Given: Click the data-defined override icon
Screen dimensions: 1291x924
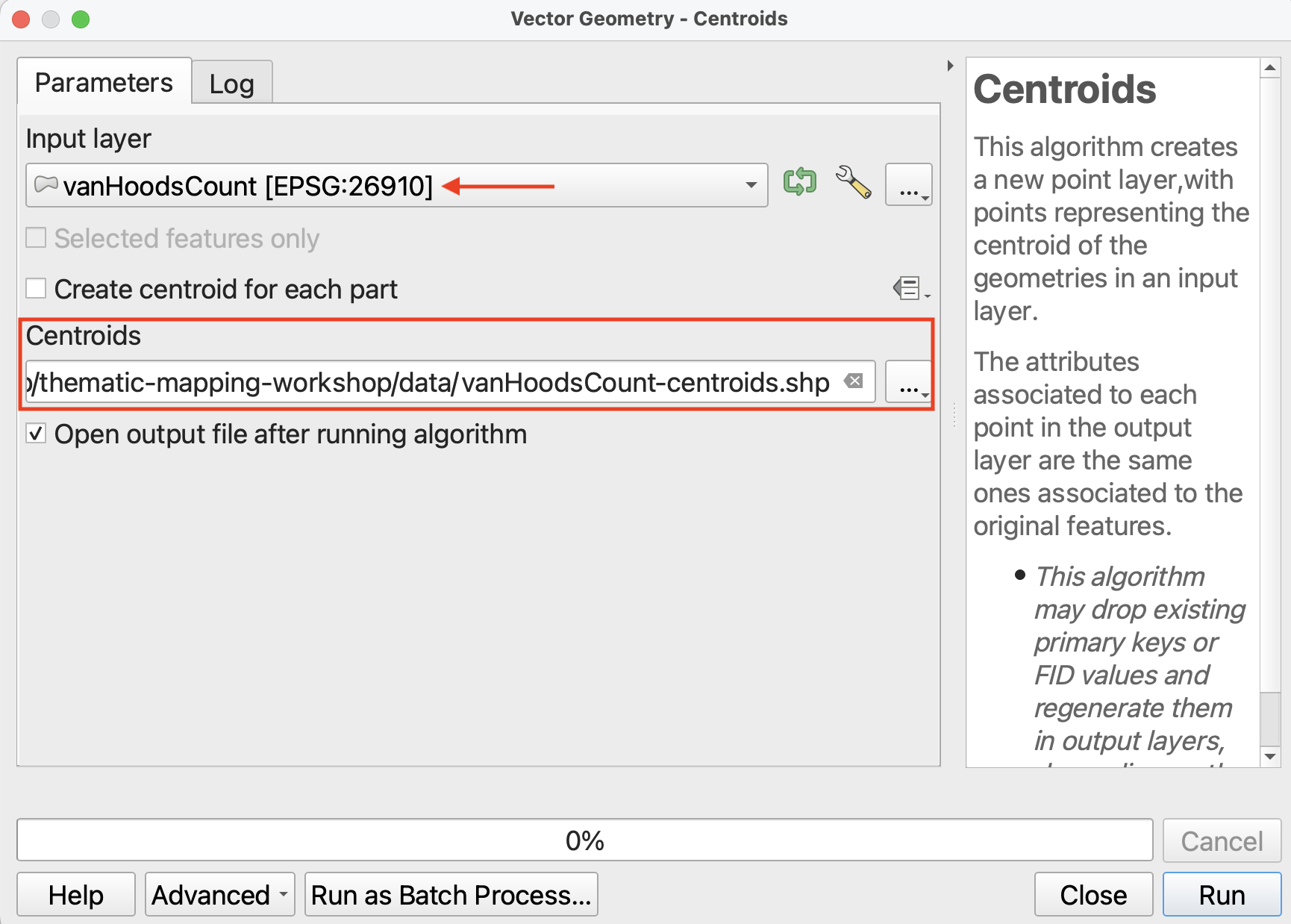Looking at the screenshot, I should pyautogui.click(x=910, y=288).
